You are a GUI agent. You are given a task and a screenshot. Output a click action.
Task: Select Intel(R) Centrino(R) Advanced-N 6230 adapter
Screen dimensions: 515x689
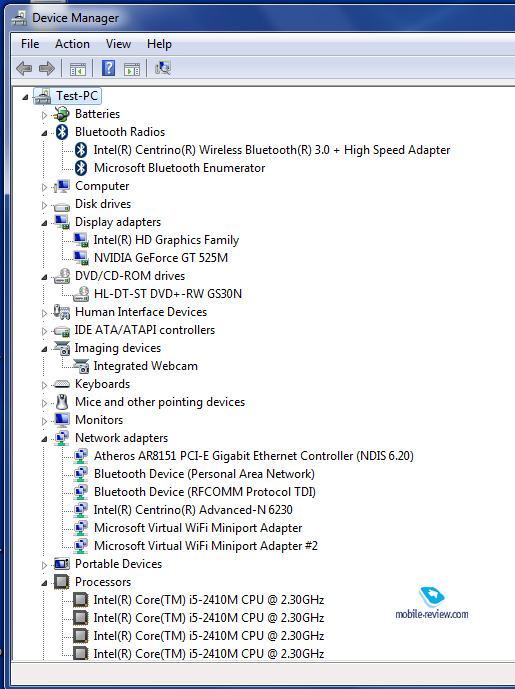[x=193, y=510]
